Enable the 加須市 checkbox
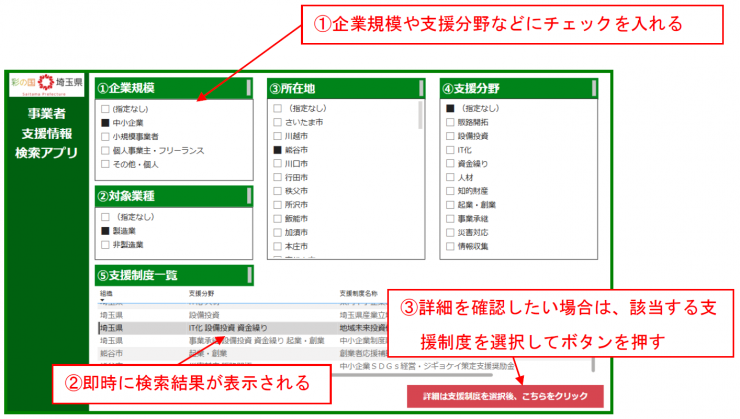The height and width of the screenshot is (419, 740). coord(278,233)
